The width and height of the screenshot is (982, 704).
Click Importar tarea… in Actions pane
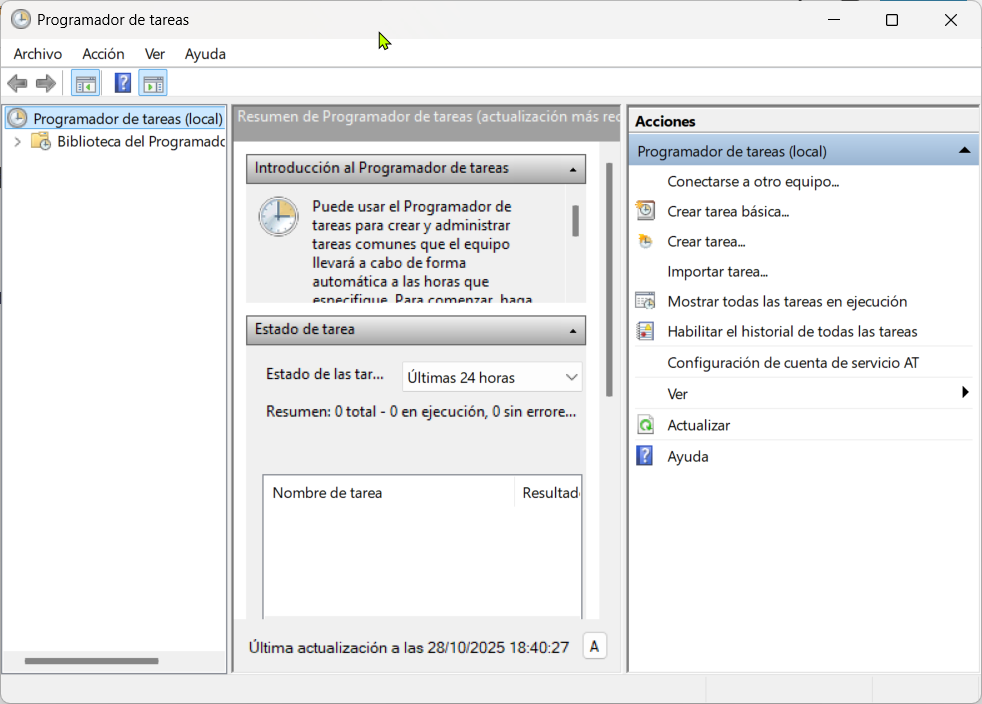pos(717,271)
